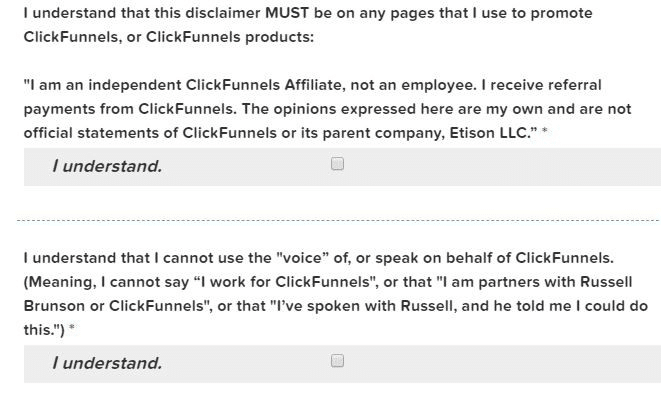Click the bold word "MUST" in the first sentence
Viewport: 661px width, 413px height.
(x=287, y=13)
